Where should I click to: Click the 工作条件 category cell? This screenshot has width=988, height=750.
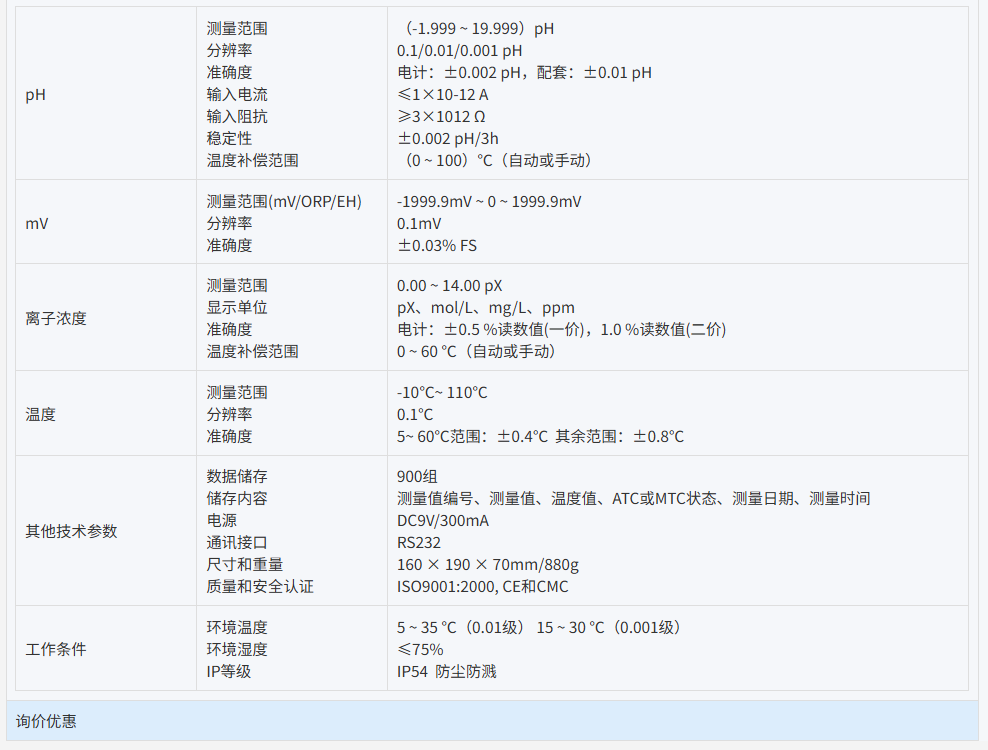point(56,649)
